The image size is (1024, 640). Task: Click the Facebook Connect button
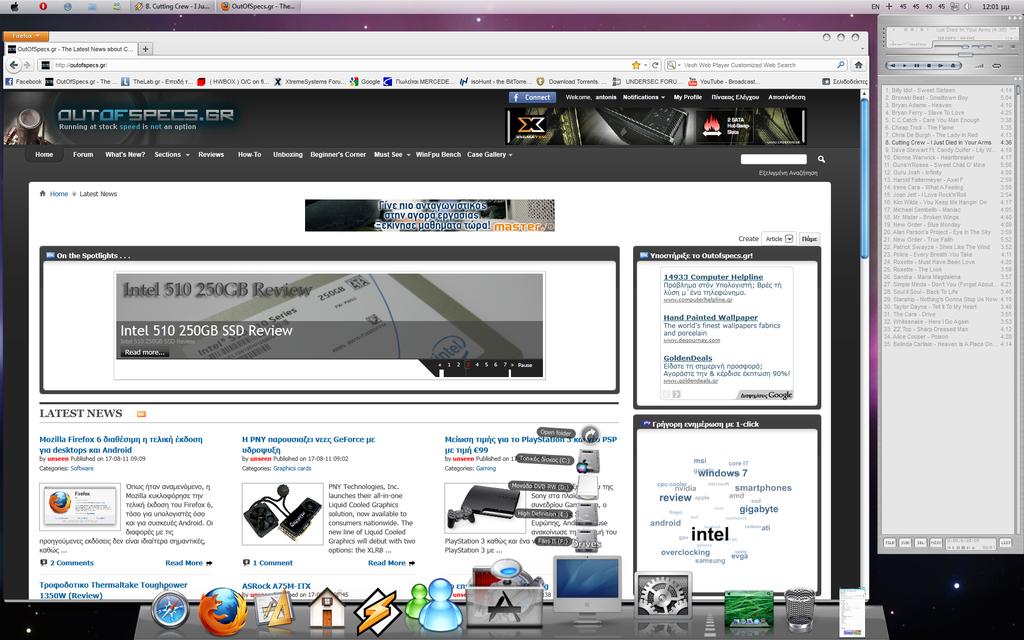coord(532,97)
